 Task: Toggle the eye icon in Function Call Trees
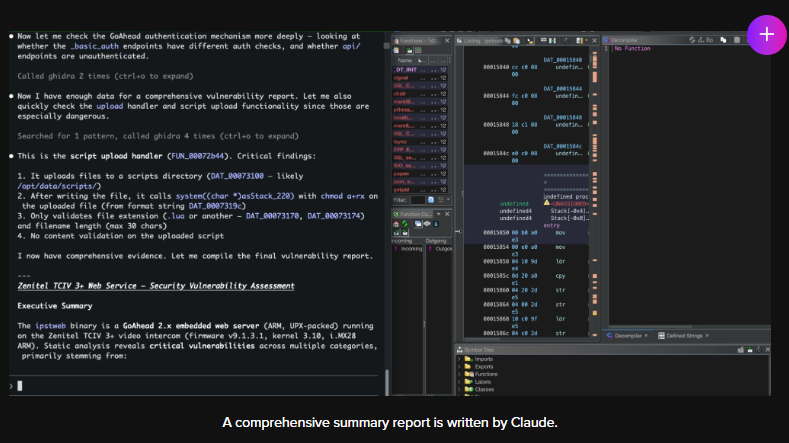(427, 224)
